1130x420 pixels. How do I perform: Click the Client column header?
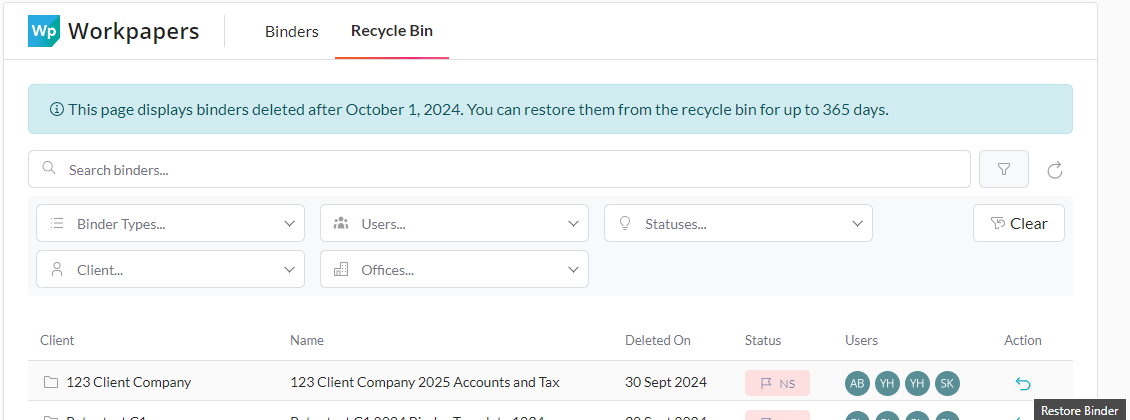57,340
